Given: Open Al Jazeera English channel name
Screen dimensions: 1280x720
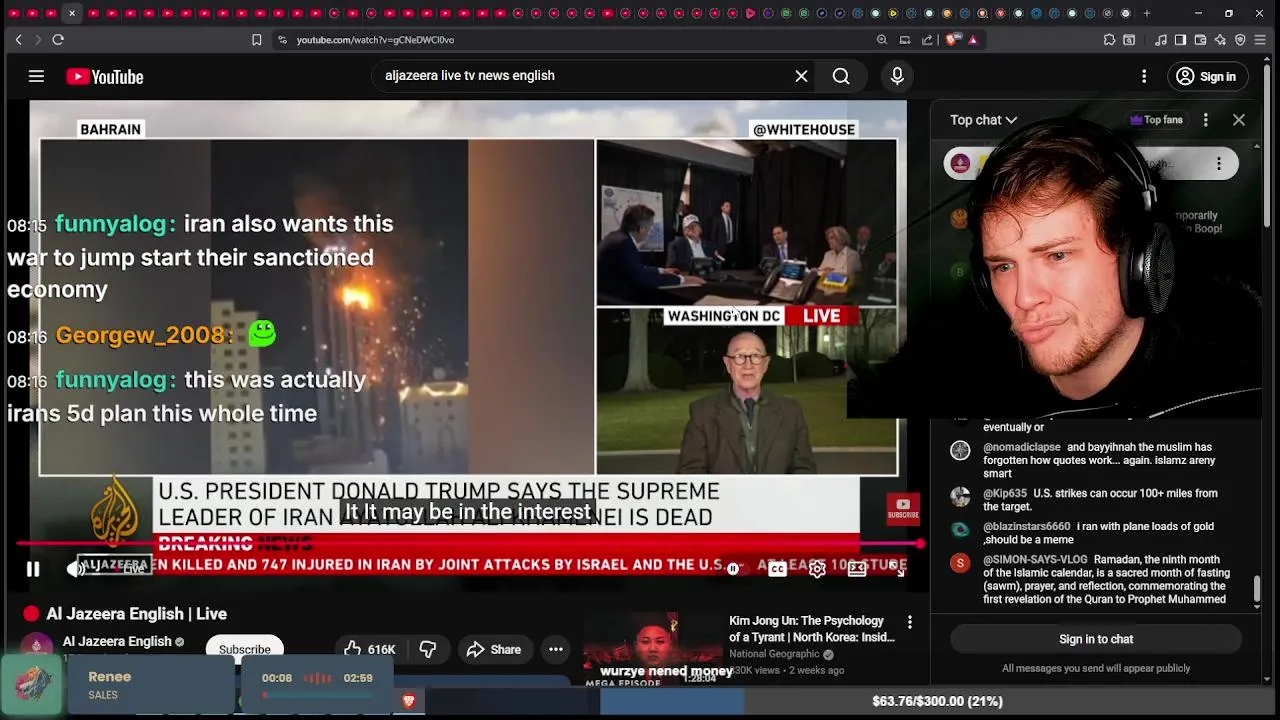Looking at the screenshot, I should 117,642.
